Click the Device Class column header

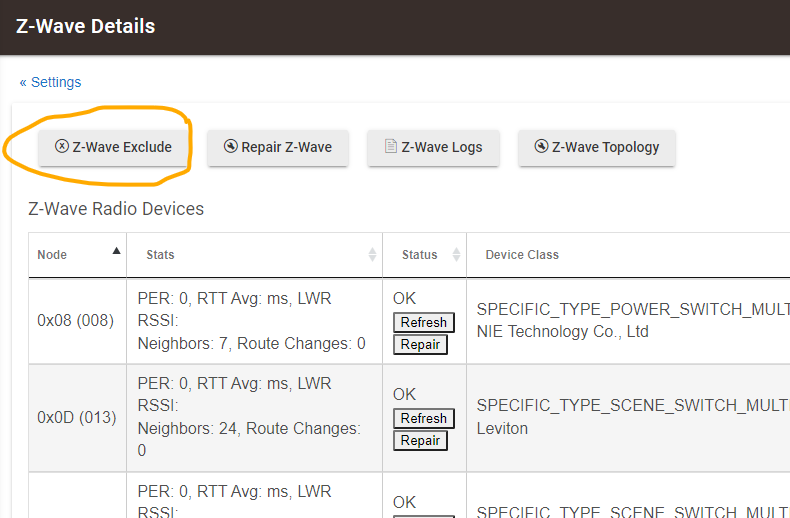[x=522, y=255]
